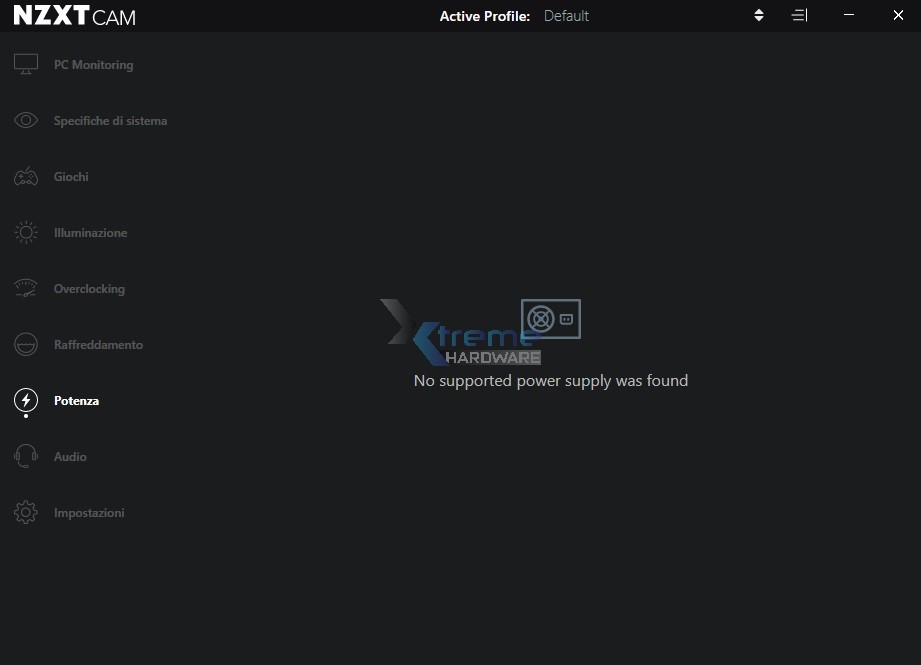The image size is (921, 665).
Task: Click the Overclocking gauge icon
Action: [26, 289]
